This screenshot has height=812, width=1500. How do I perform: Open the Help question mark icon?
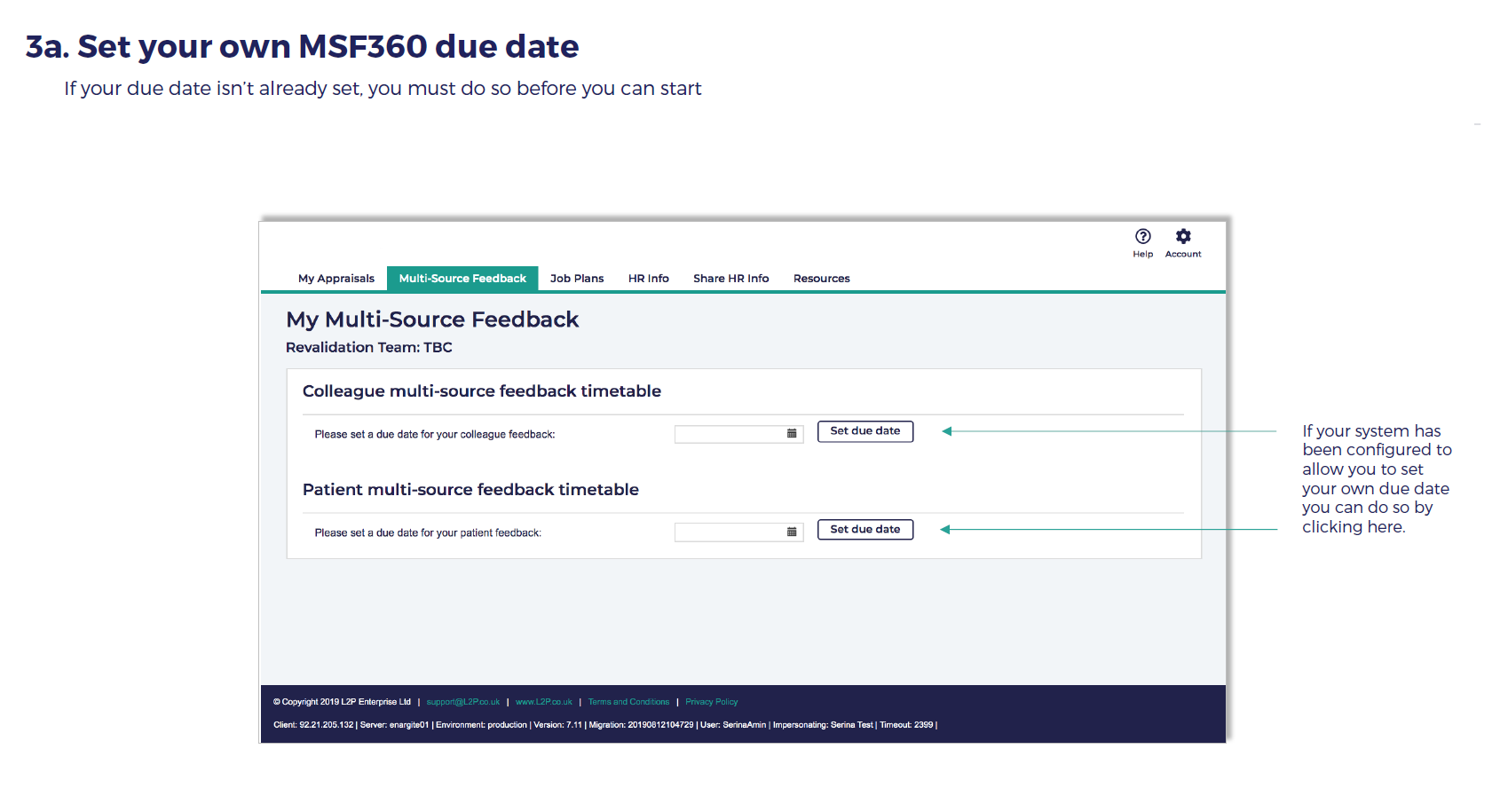(x=1142, y=236)
